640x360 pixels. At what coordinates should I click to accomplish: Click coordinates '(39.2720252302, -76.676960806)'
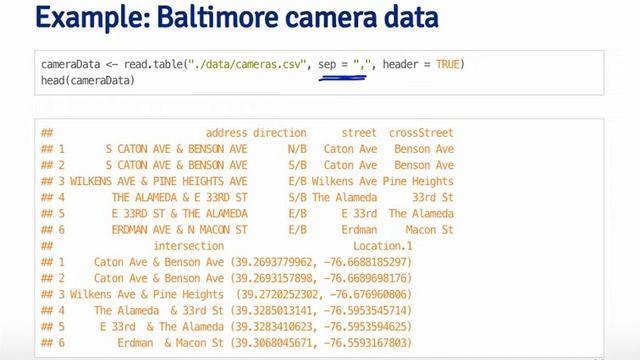coord(324,294)
